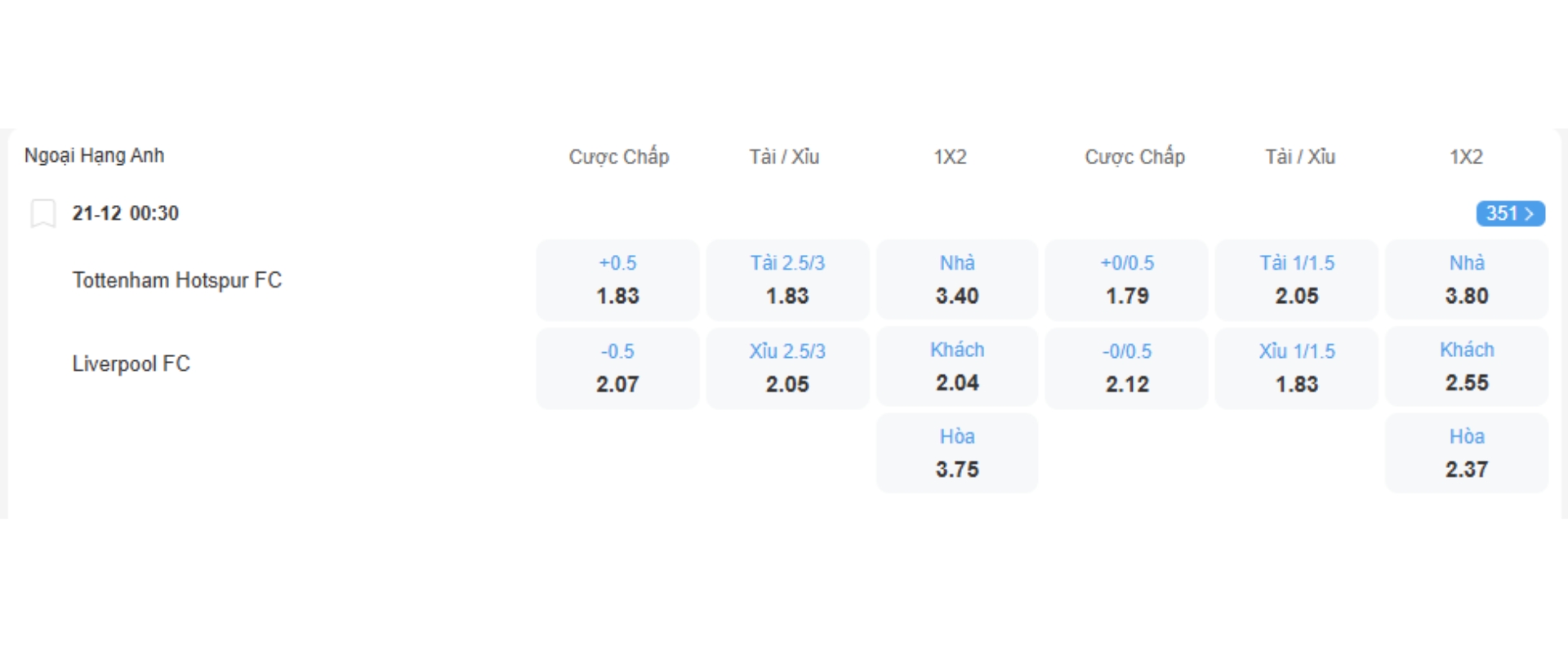
Task: Choose Khách away win at 2.04
Action: point(957,367)
